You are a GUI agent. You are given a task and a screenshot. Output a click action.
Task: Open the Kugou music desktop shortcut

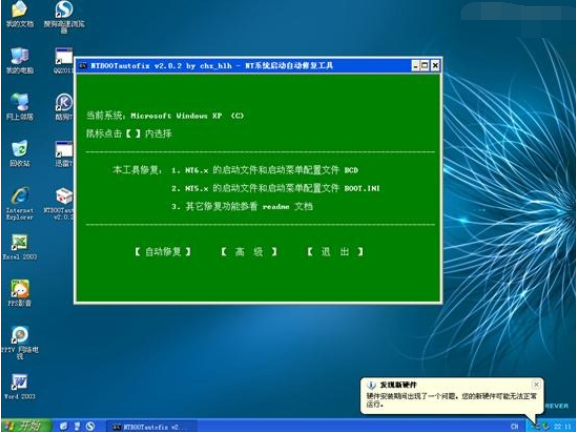pos(64,107)
